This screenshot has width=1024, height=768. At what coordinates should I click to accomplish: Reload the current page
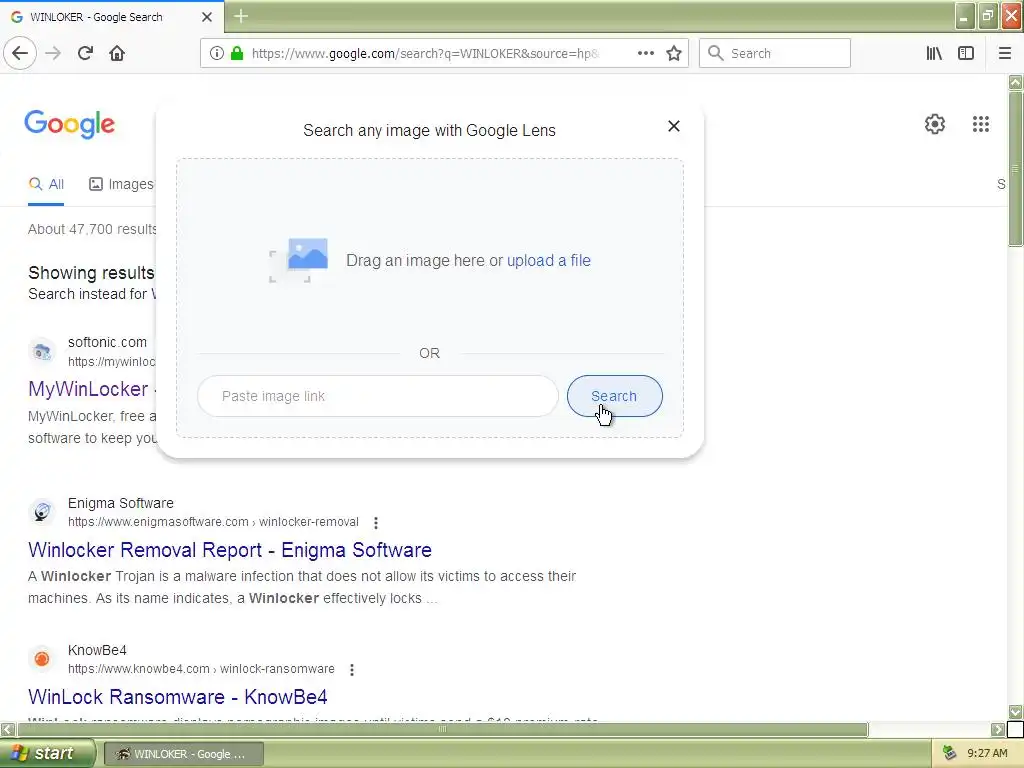(85, 53)
